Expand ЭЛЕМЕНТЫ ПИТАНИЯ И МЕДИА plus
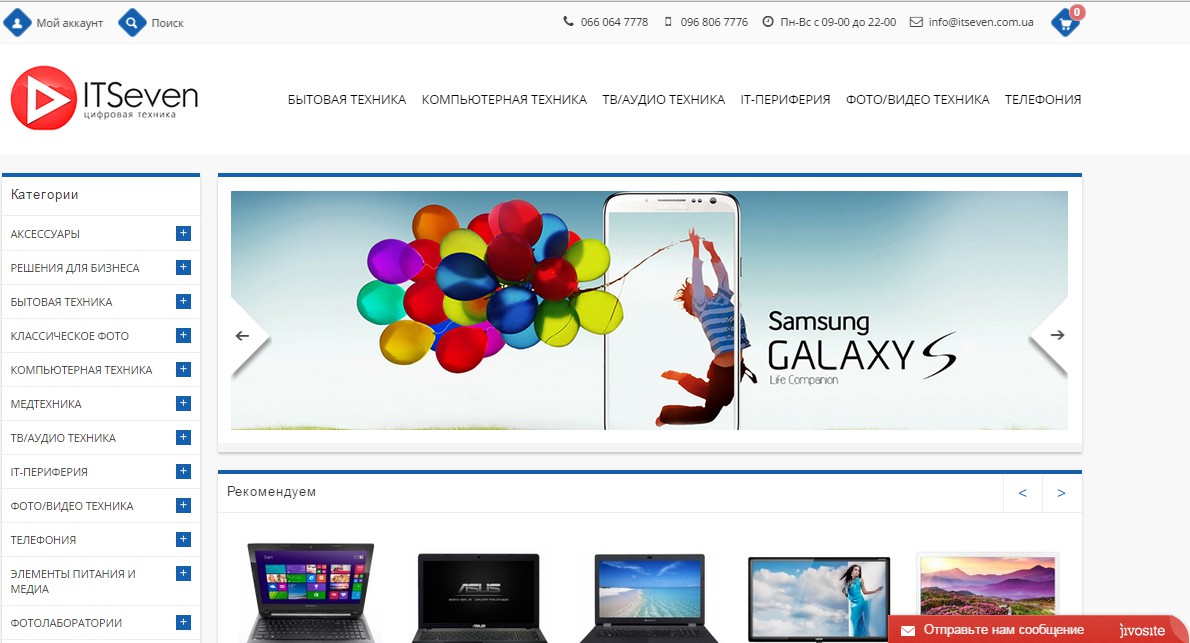Image resolution: width=1190 pixels, height=643 pixels. coord(183,573)
